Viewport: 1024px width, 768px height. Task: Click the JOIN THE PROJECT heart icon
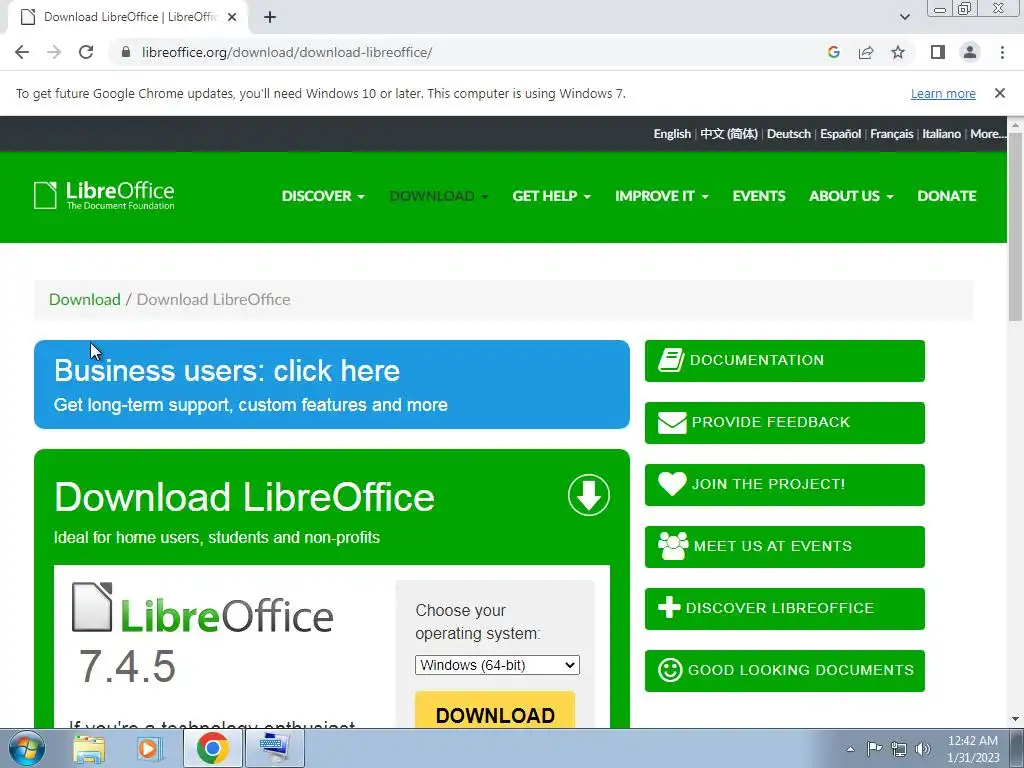tap(672, 484)
